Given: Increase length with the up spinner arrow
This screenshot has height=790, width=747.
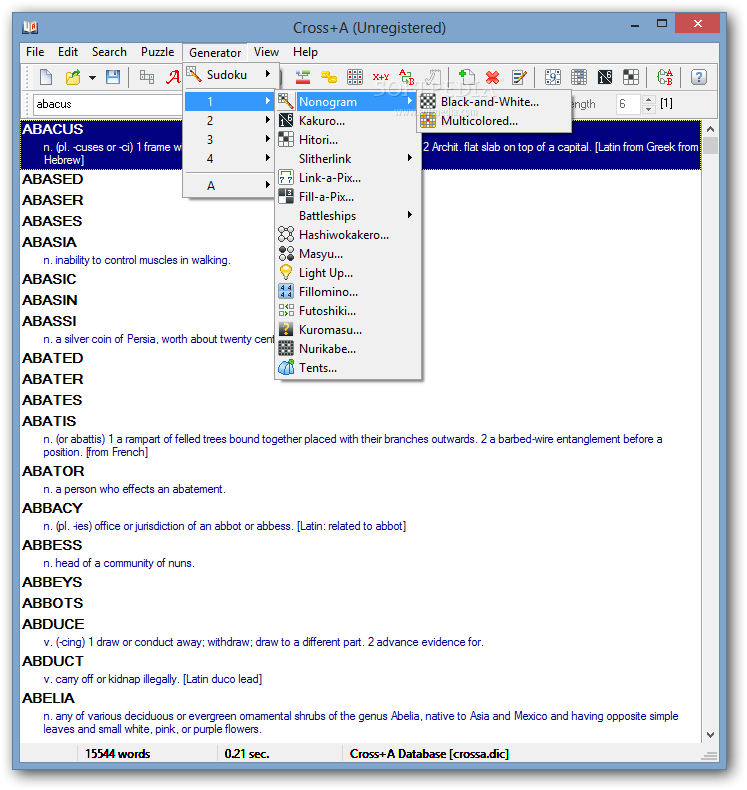Looking at the screenshot, I should tap(648, 100).
